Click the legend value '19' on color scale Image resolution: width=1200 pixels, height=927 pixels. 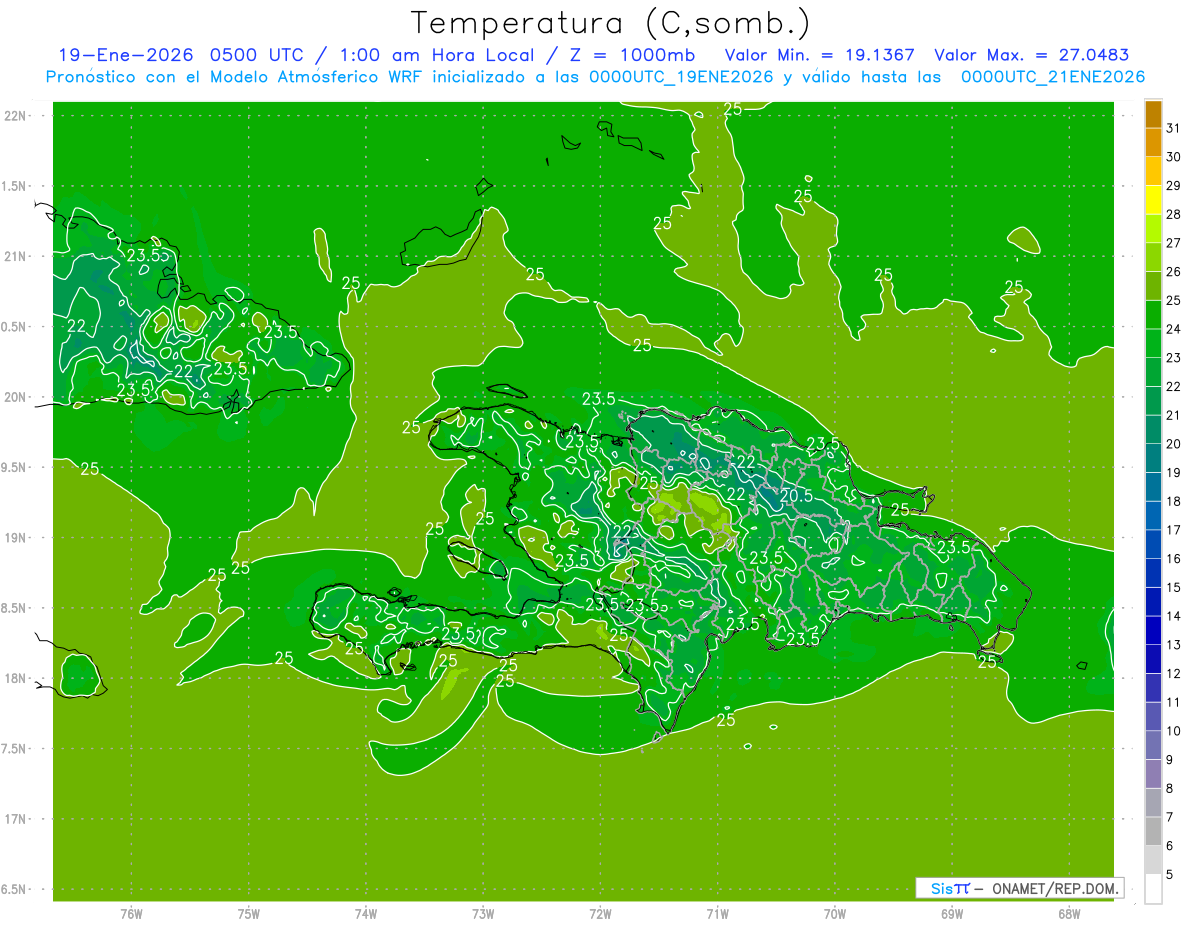(x=1174, y=473)
